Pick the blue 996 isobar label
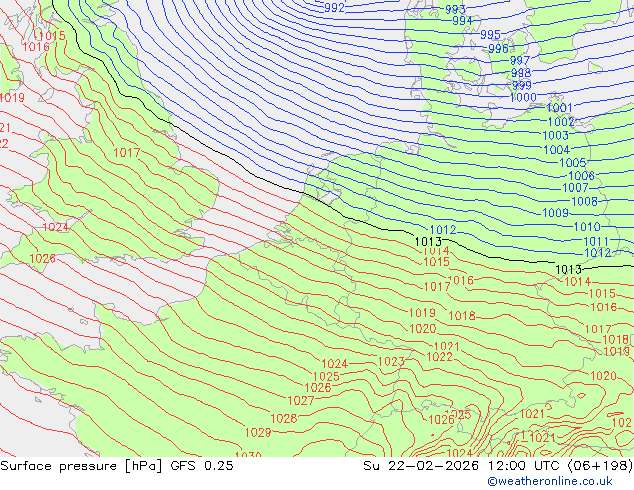Image resolution: width=634 pixels, height=490 pixels. pos(498,49)
